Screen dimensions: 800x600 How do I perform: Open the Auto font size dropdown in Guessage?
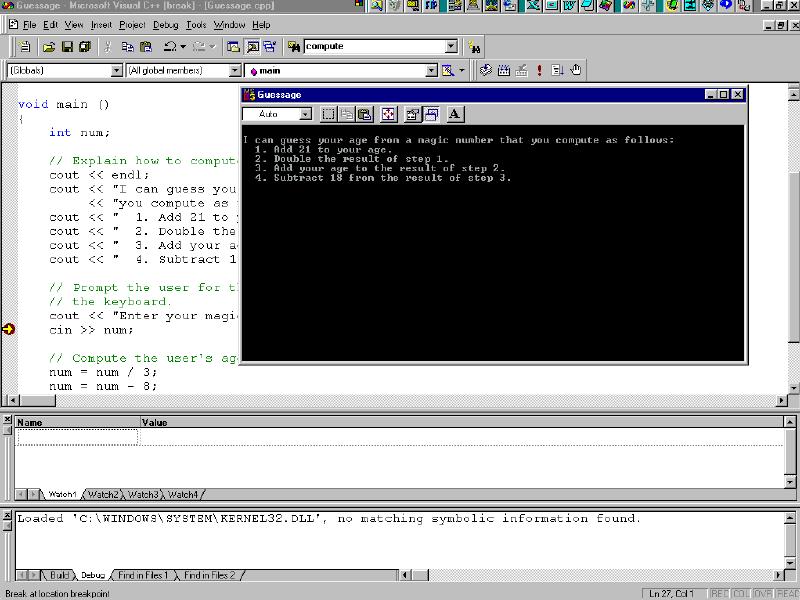tap(305, 114)
